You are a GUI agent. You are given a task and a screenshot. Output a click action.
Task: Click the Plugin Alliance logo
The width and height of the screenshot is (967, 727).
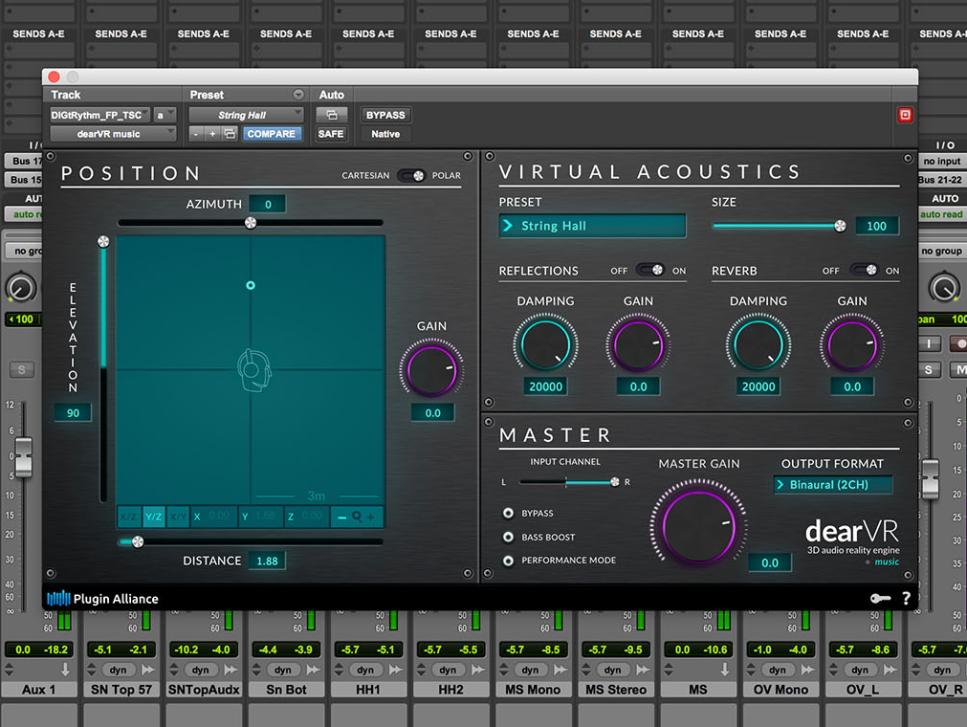[x=102, y=598]
